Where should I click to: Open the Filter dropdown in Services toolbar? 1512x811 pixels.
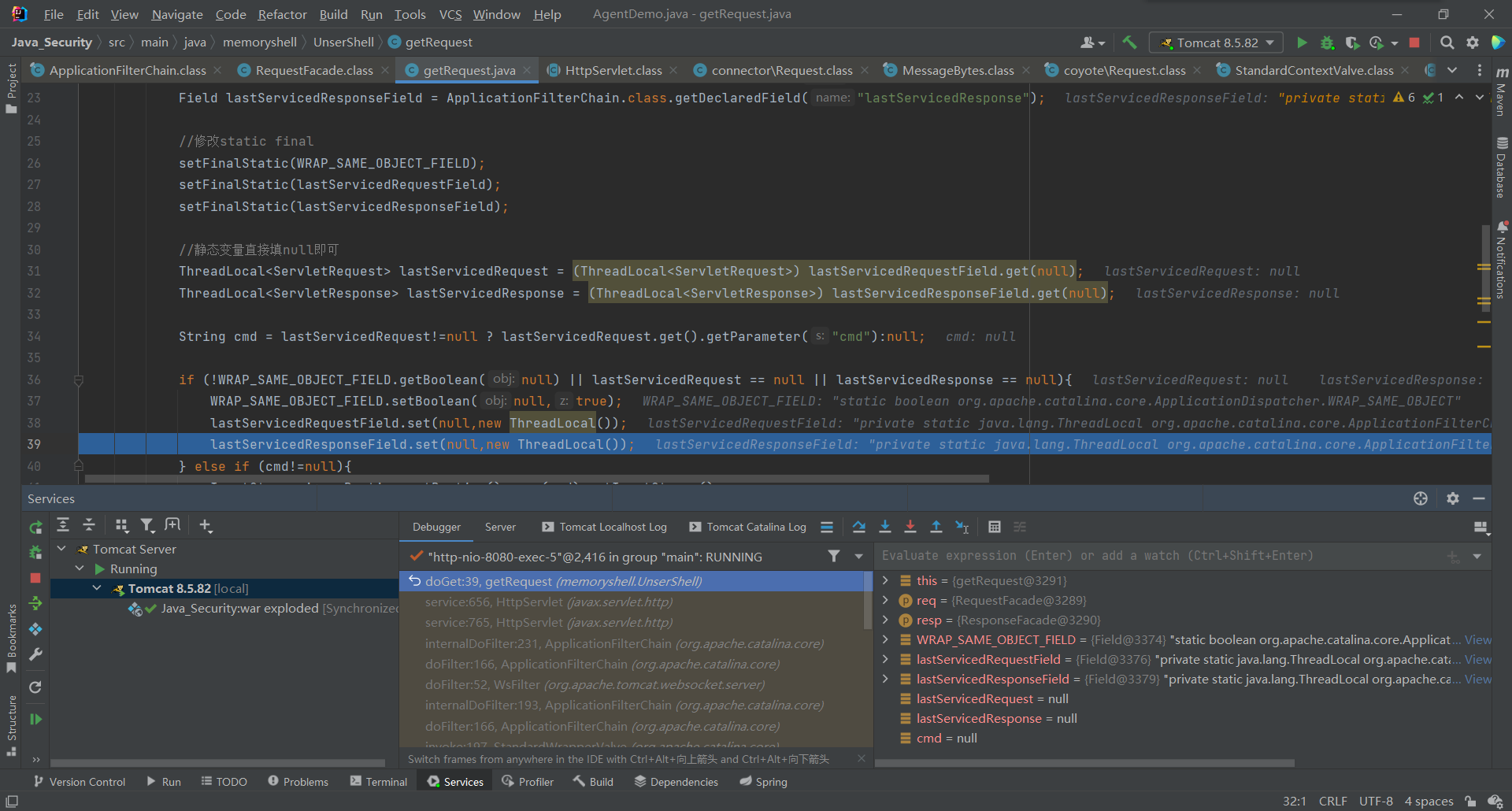[147, 524]
